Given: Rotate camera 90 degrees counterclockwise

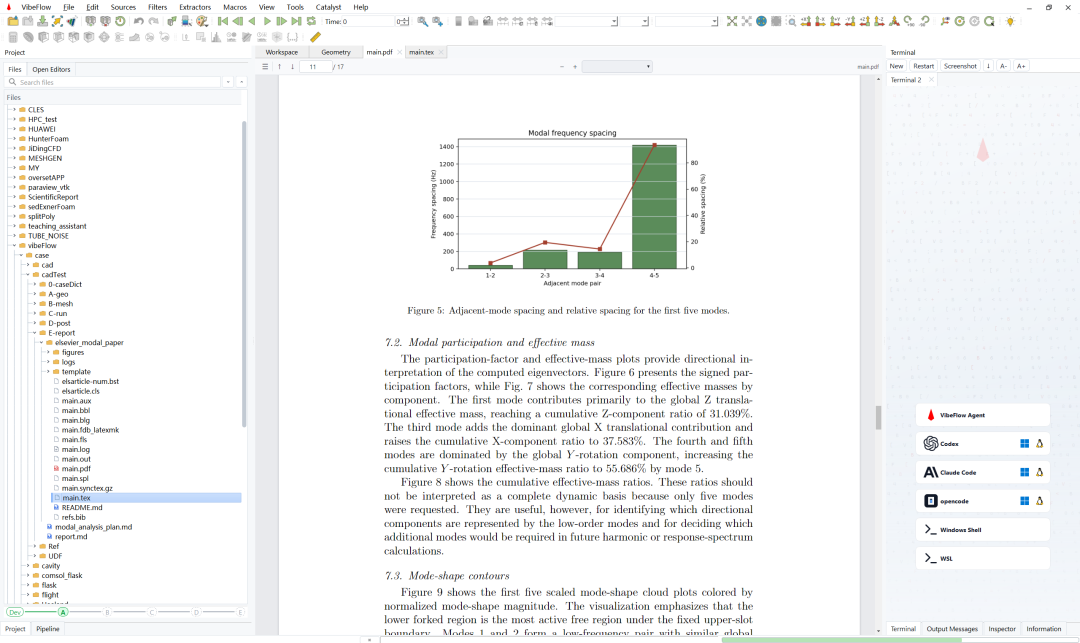Looking at the screenshot, I should [924, 21].
